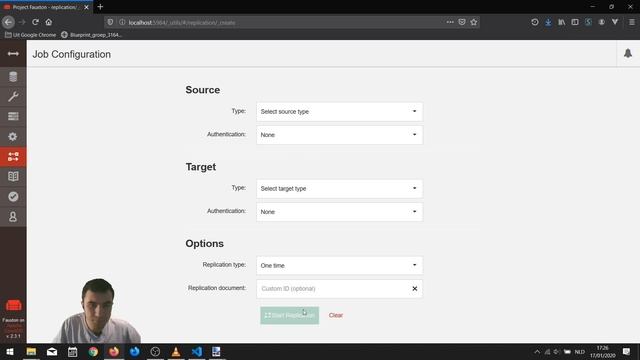Open Windows Start menu
The image size is (640, 360).
10,351
